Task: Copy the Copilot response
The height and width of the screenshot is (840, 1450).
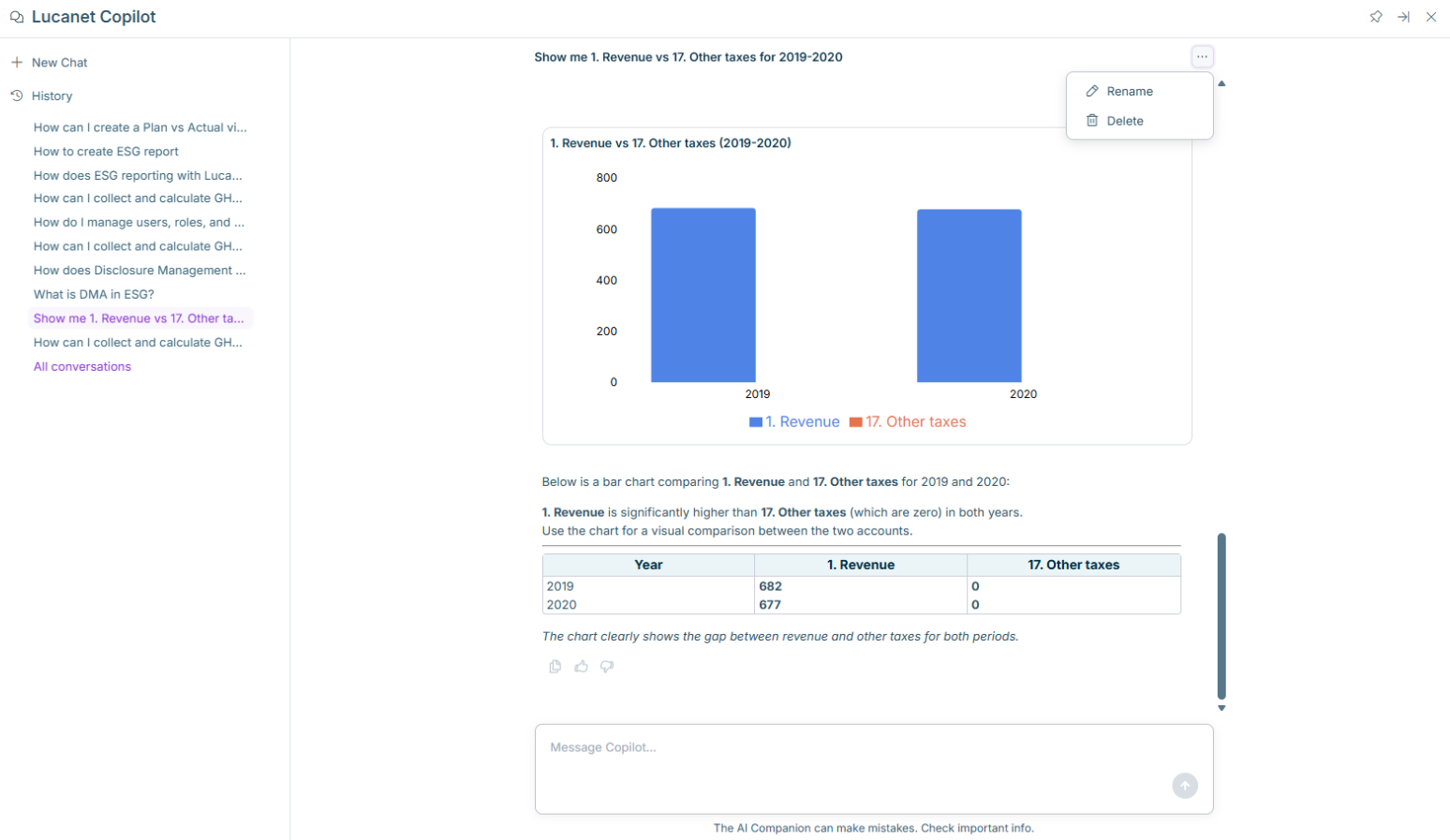Action: pos(555,667)
